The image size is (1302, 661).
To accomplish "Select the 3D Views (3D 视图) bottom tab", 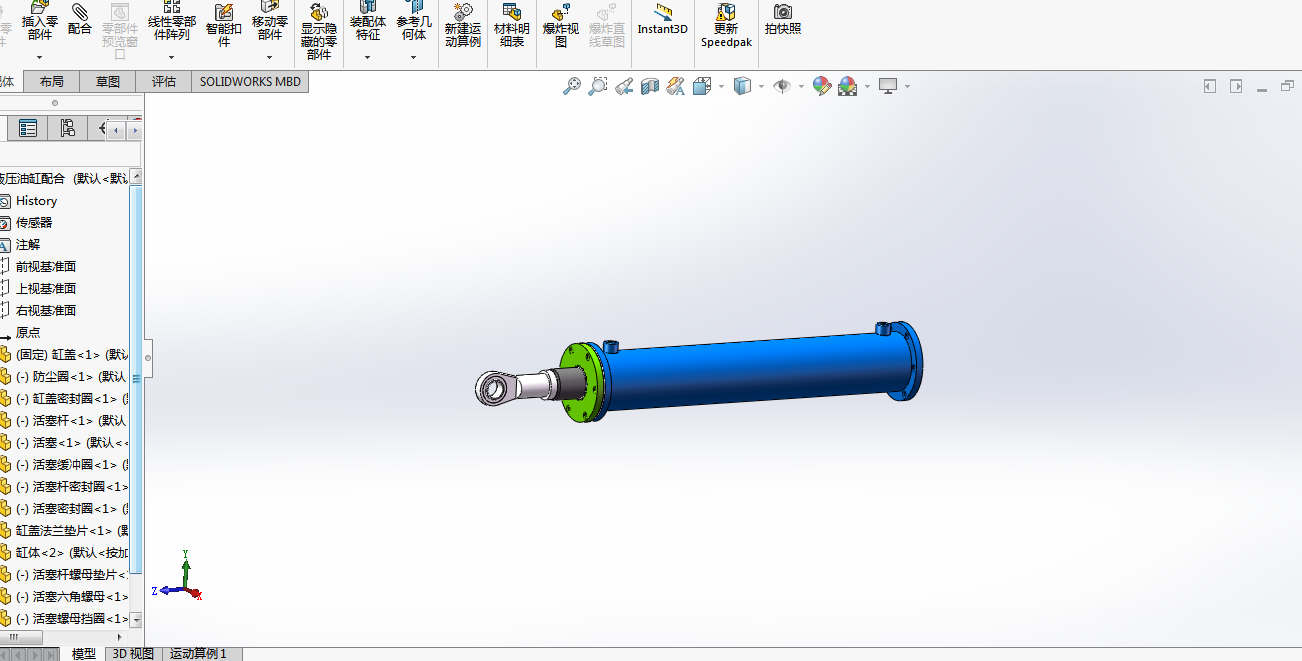I will point(133,654).
